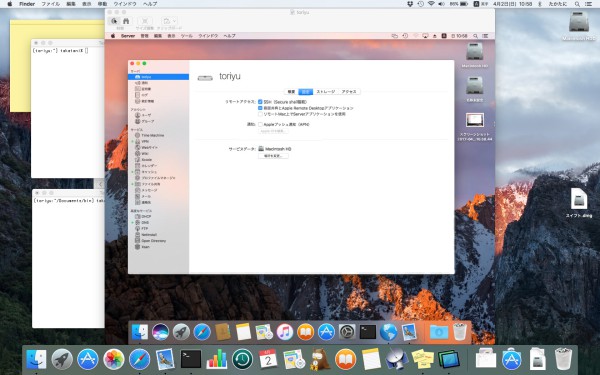
Task: Open the ファイル menu in local menu bar
Action: tap(51, 4)
